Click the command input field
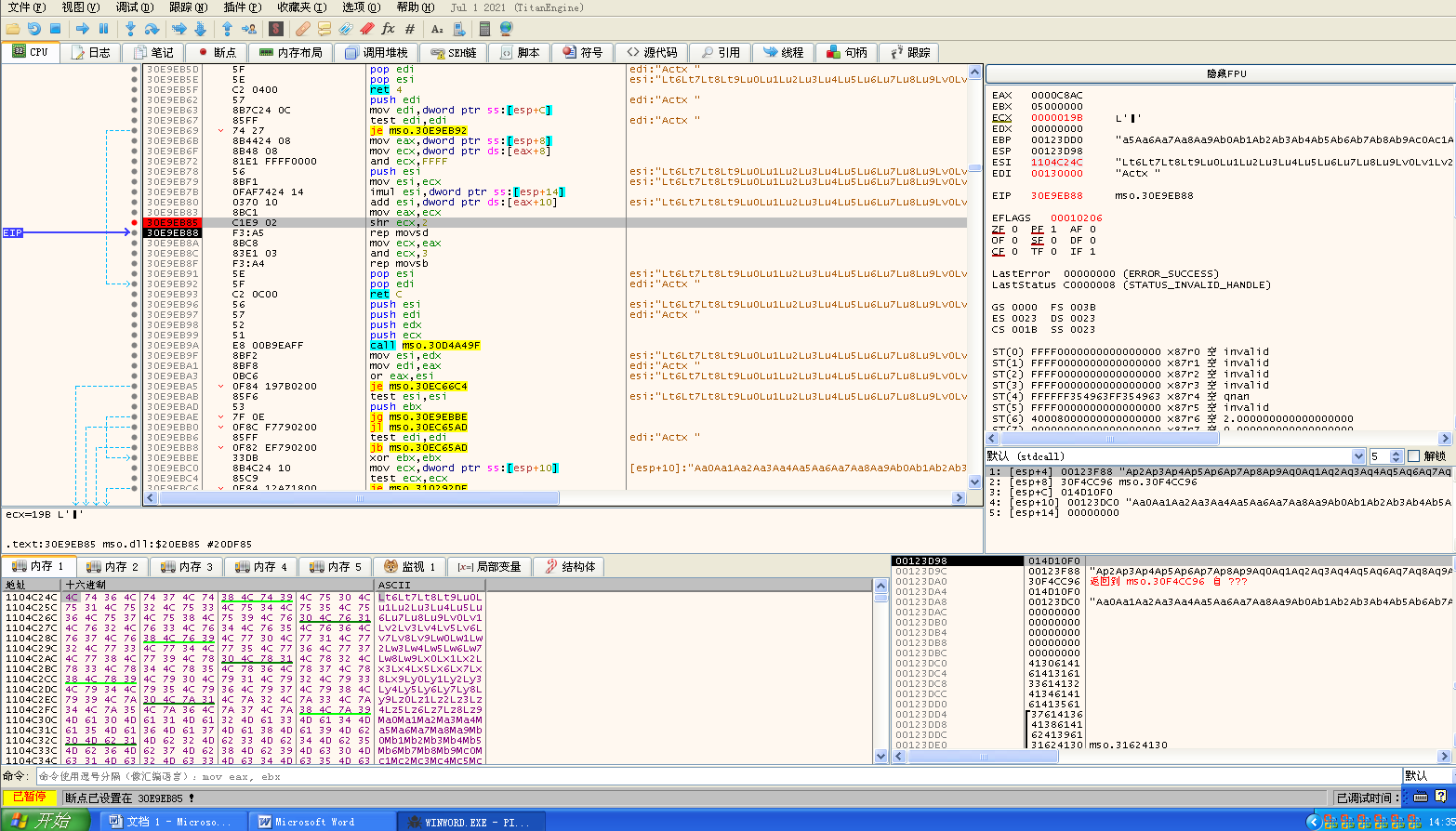This screenshot has width=1456, height=831. (x=716, y=776)
